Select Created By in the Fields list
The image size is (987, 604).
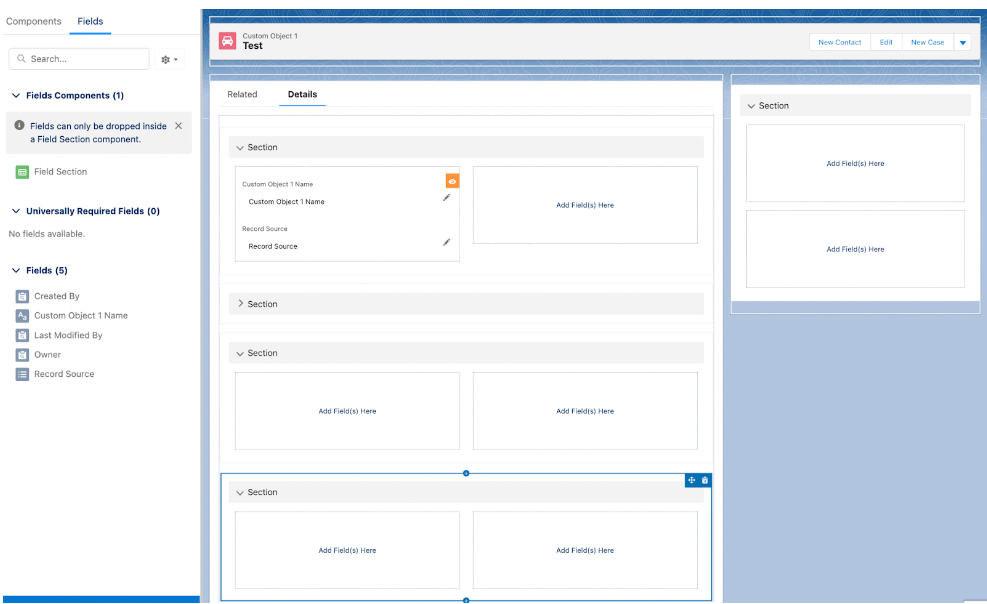tap(57, 296)
